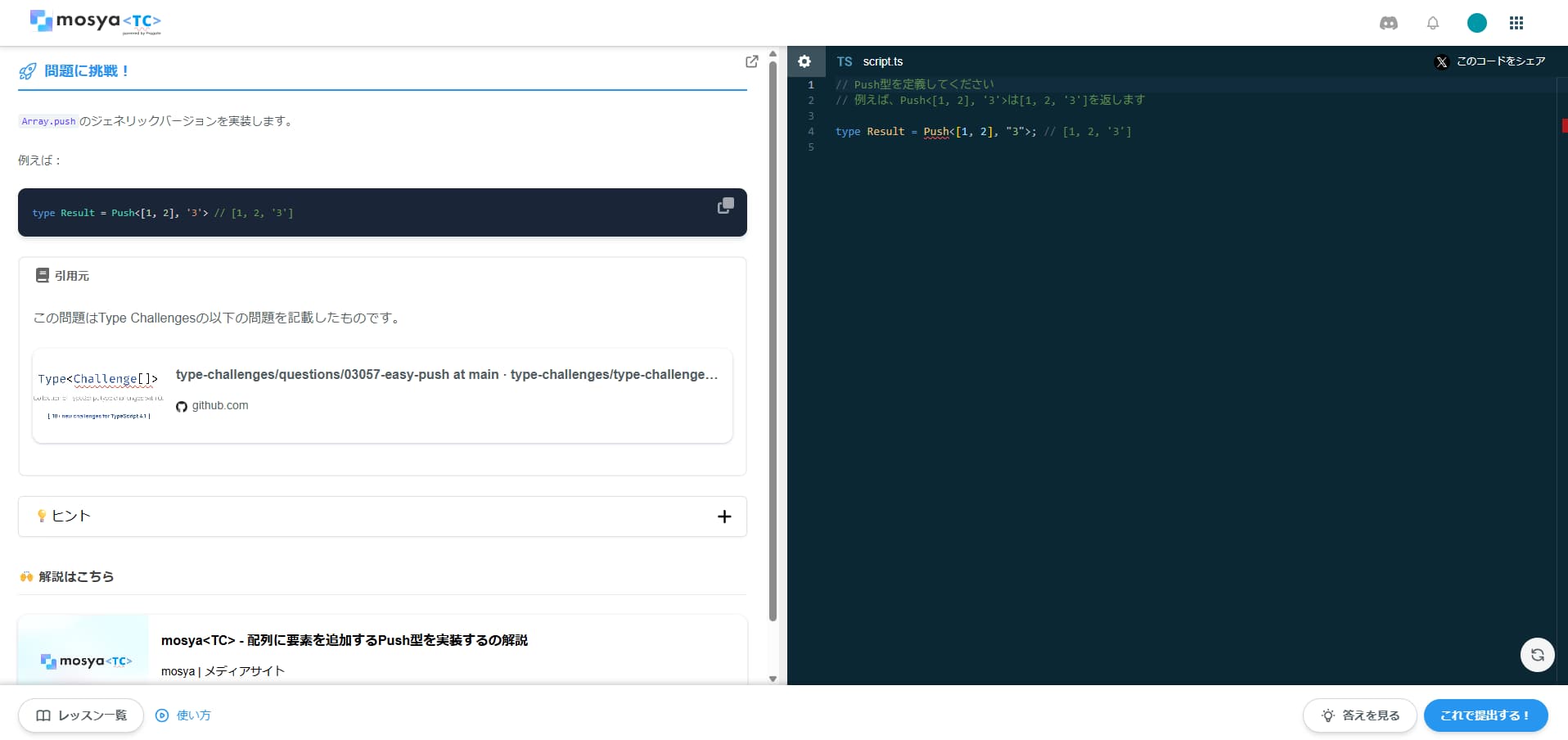This screenshot has width=1568, height=740.
Task: Open the type-challenges GitHub link card
Action: (382, 396)
